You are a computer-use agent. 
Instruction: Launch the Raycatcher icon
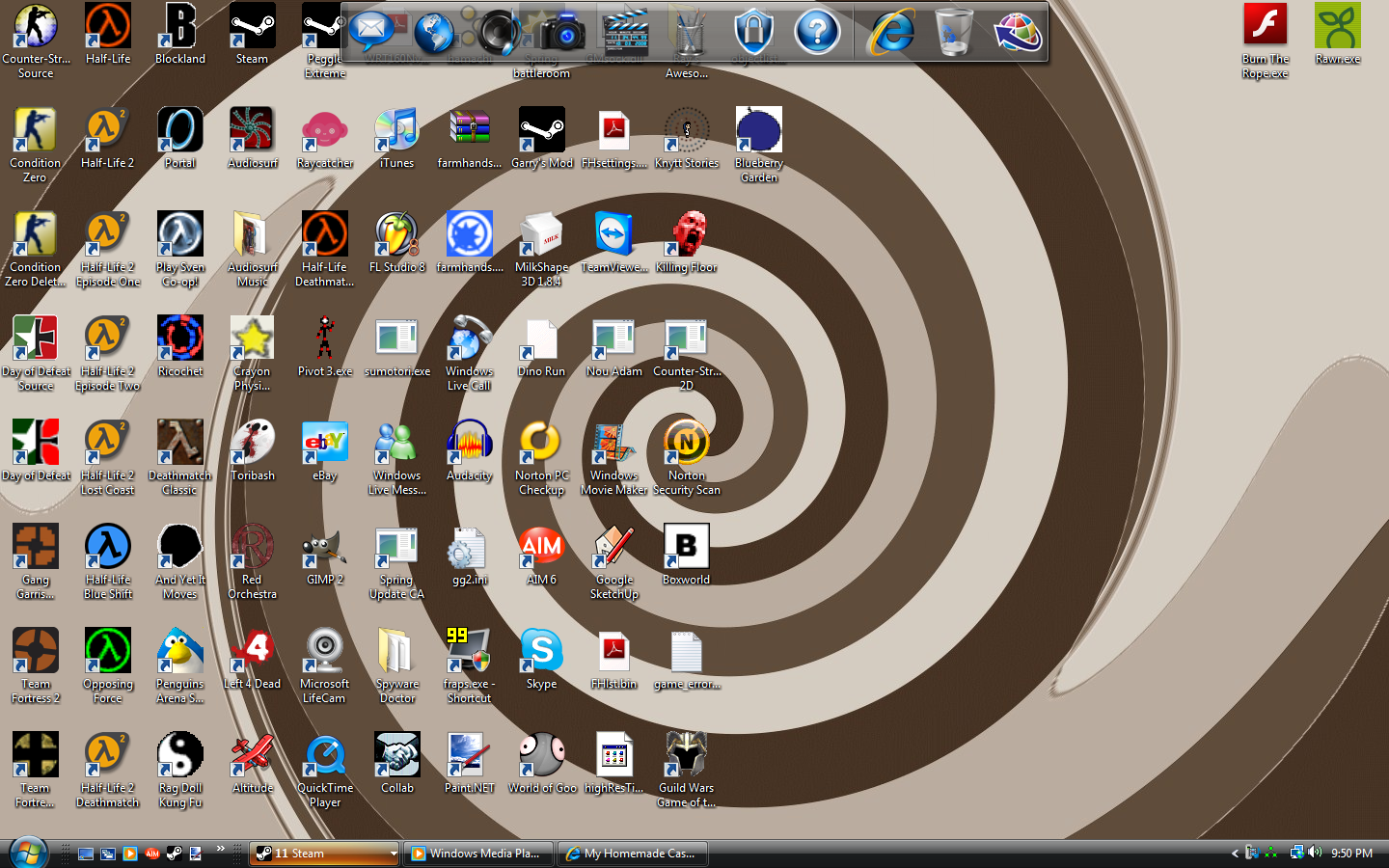(325, 138)
